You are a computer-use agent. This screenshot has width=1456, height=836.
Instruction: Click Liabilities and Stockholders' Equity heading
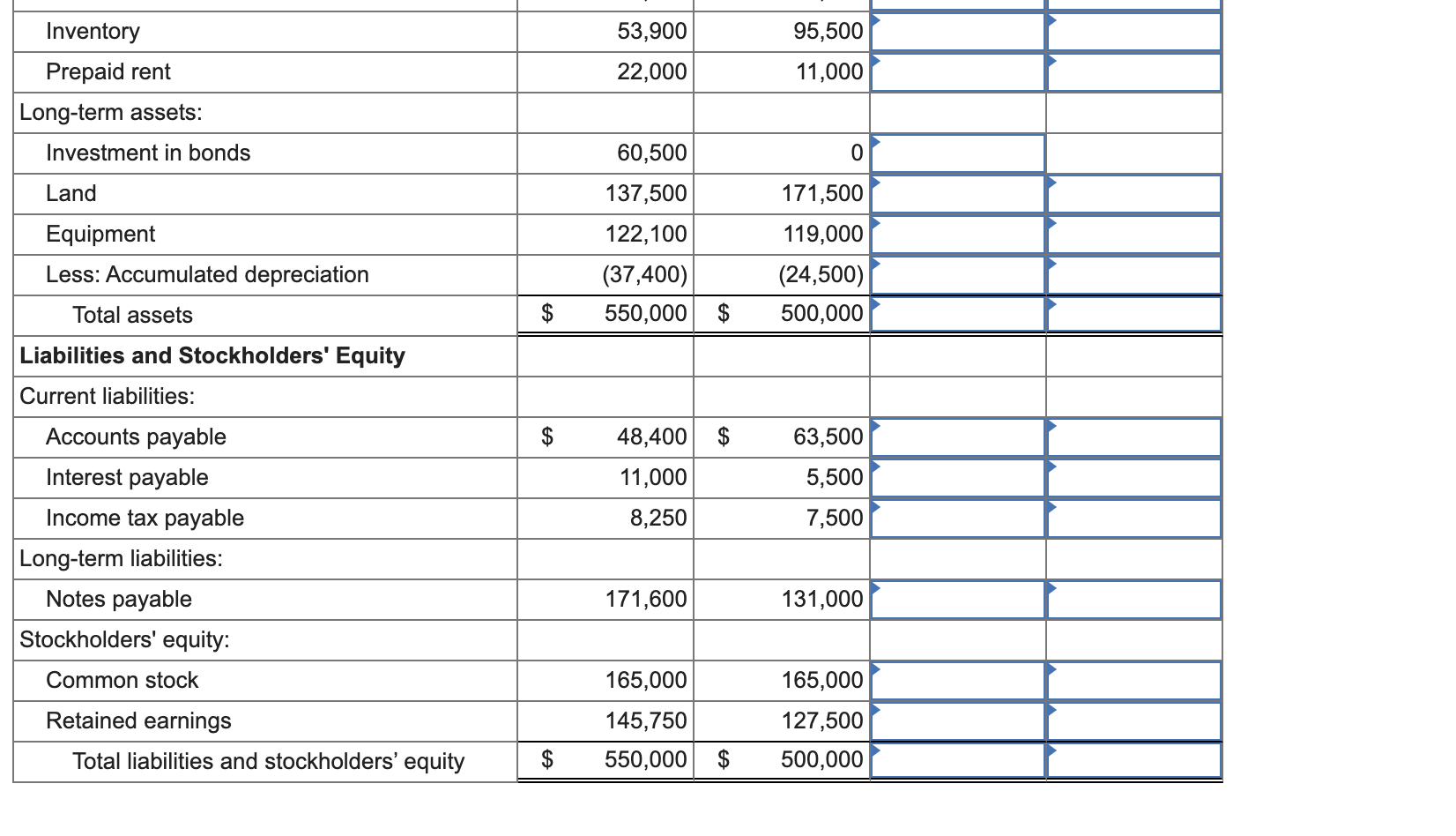pyautogui.click(x=212, y=356)
